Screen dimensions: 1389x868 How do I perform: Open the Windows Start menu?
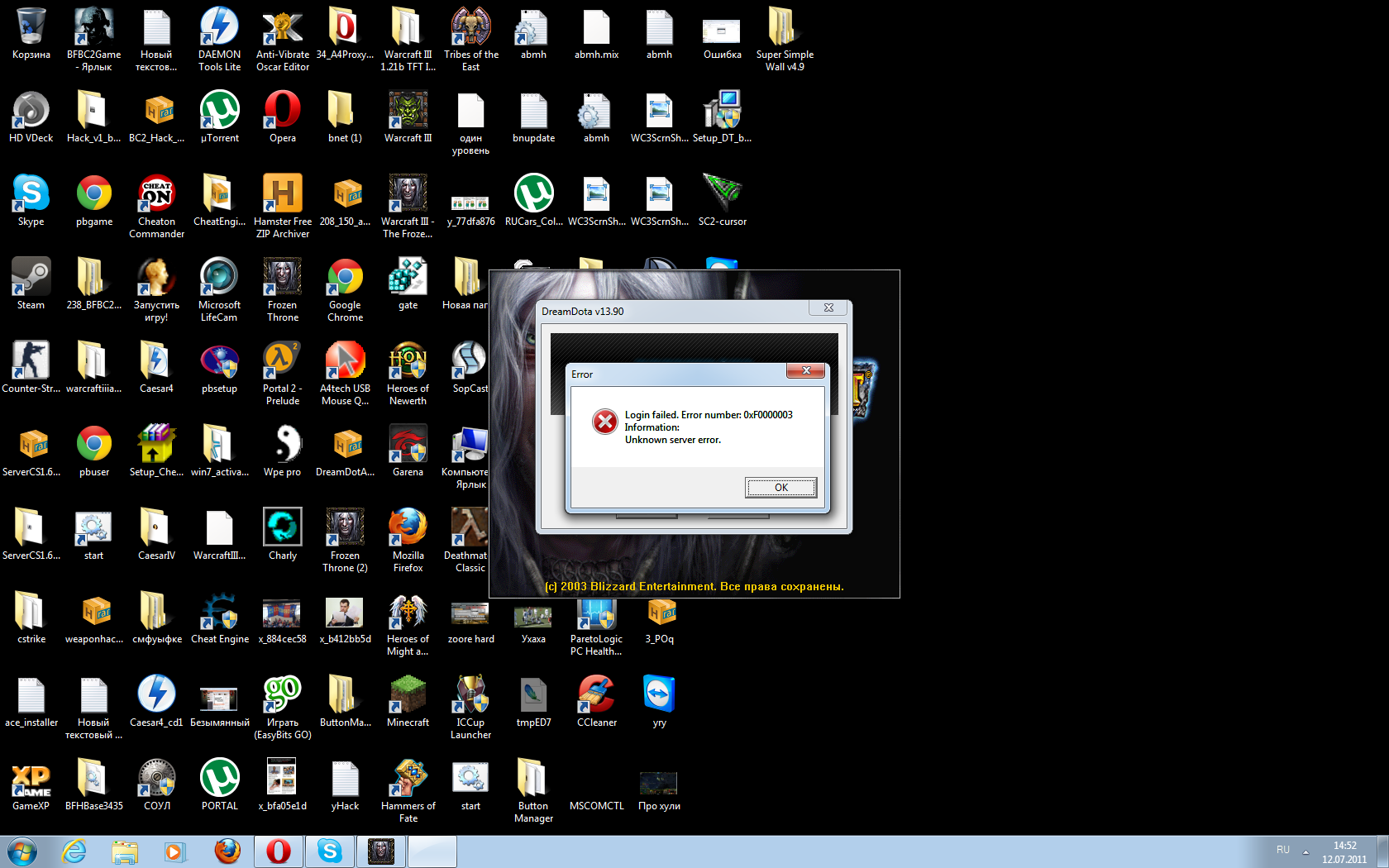click(x=22, y=851)
